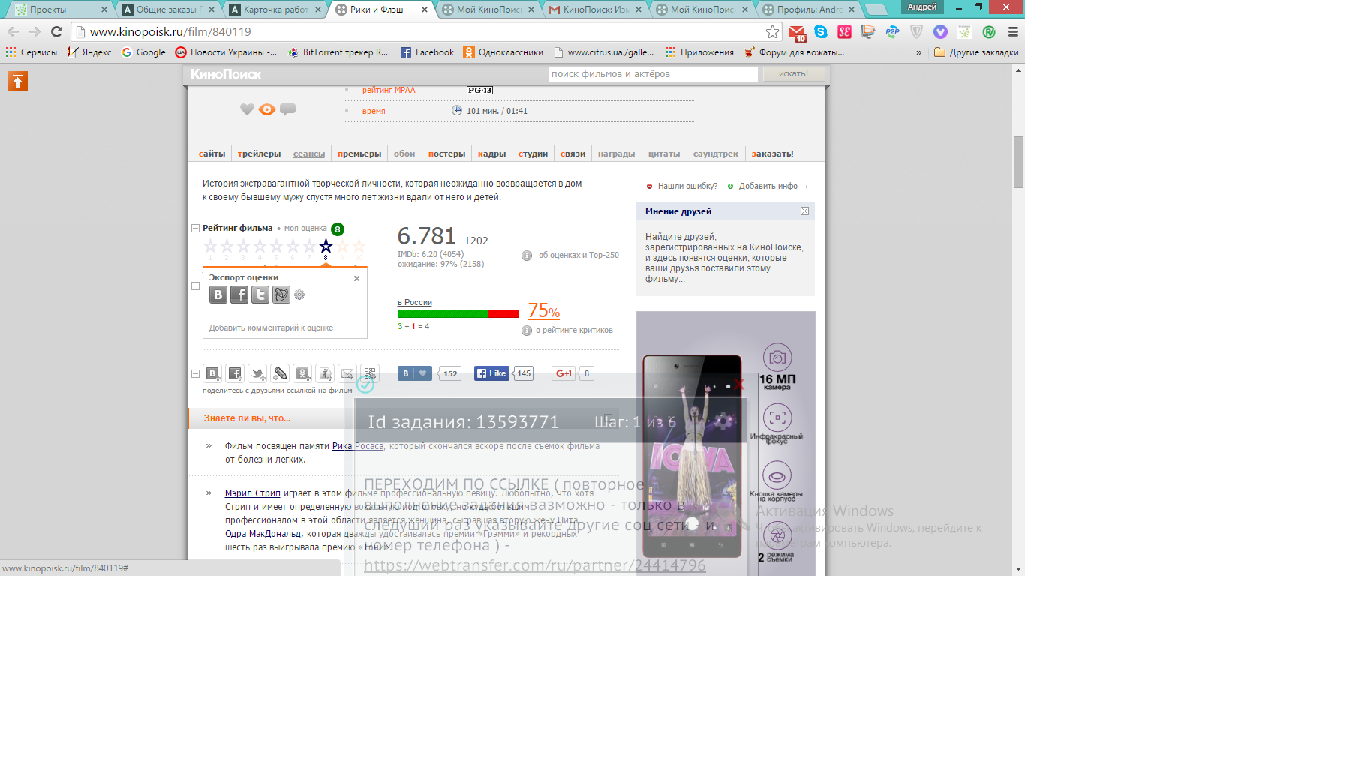Viewport: 1366px width, 768px height.
Task: Close the rating export popup
Action: pyautogui.click(x=357, y=278)
